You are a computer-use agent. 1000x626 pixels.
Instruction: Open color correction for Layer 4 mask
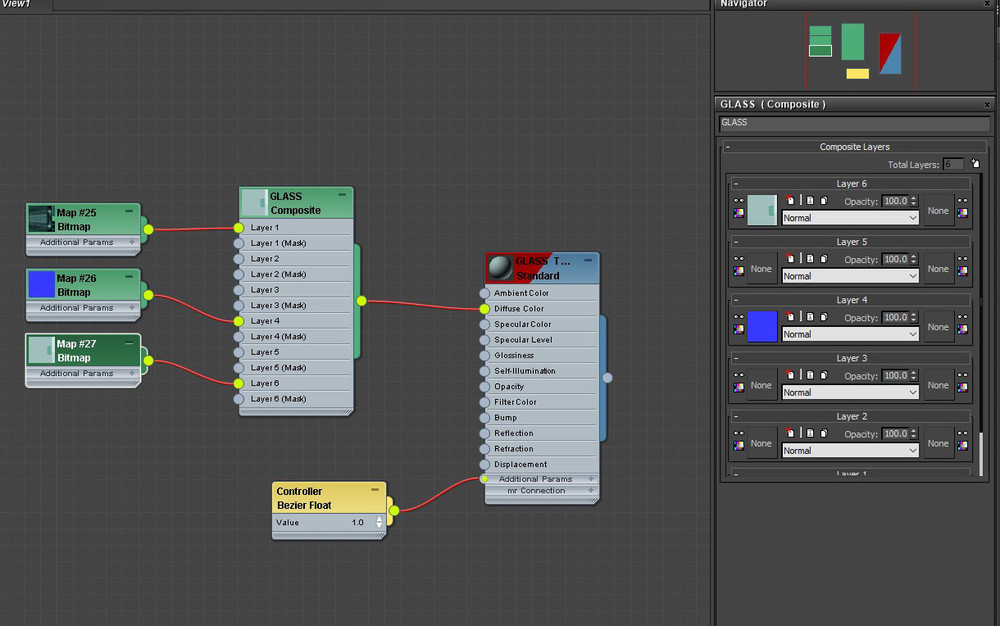[963, 330]
